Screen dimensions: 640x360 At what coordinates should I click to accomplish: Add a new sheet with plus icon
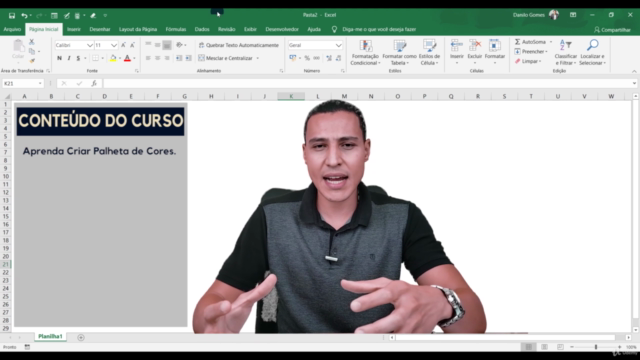[x=81, y=337]
